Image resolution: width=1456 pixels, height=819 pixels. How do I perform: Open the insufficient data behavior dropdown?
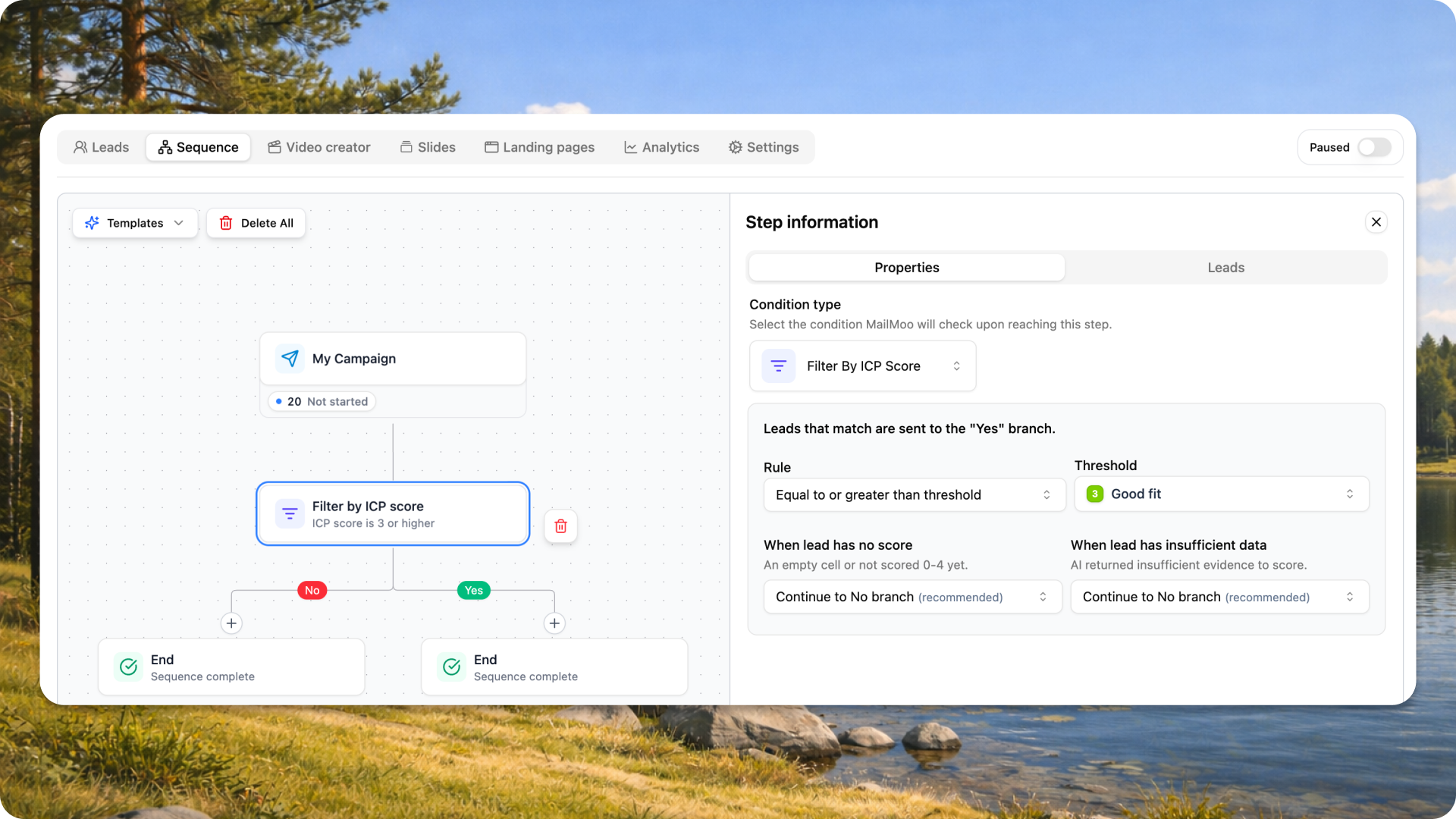[x=1219, y=597]
